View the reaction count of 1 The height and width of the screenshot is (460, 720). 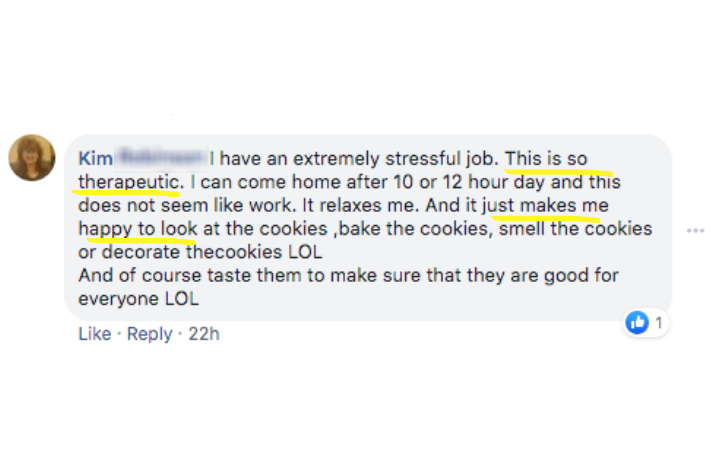(x=660, y=322)
